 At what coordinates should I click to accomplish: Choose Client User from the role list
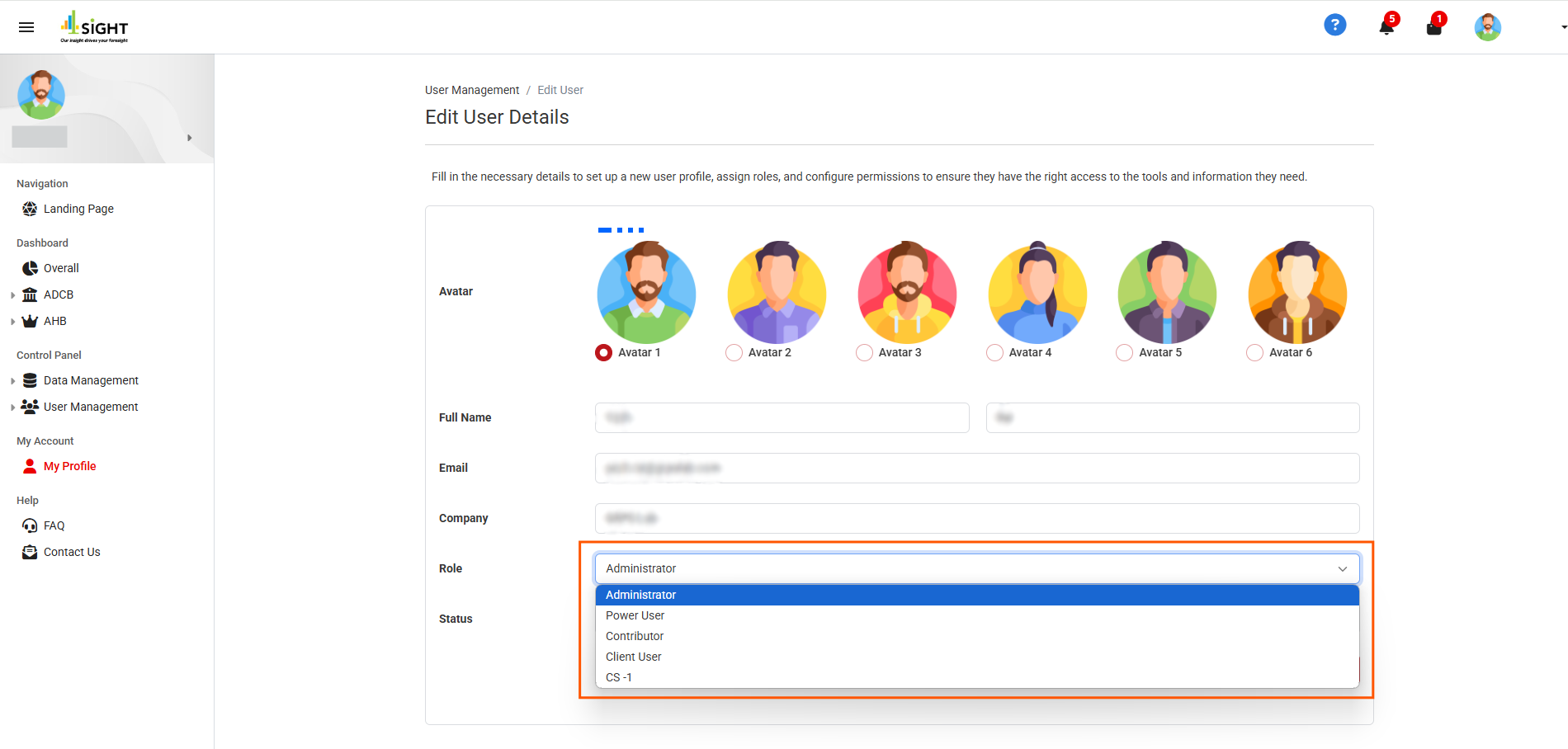pos(633,657)
